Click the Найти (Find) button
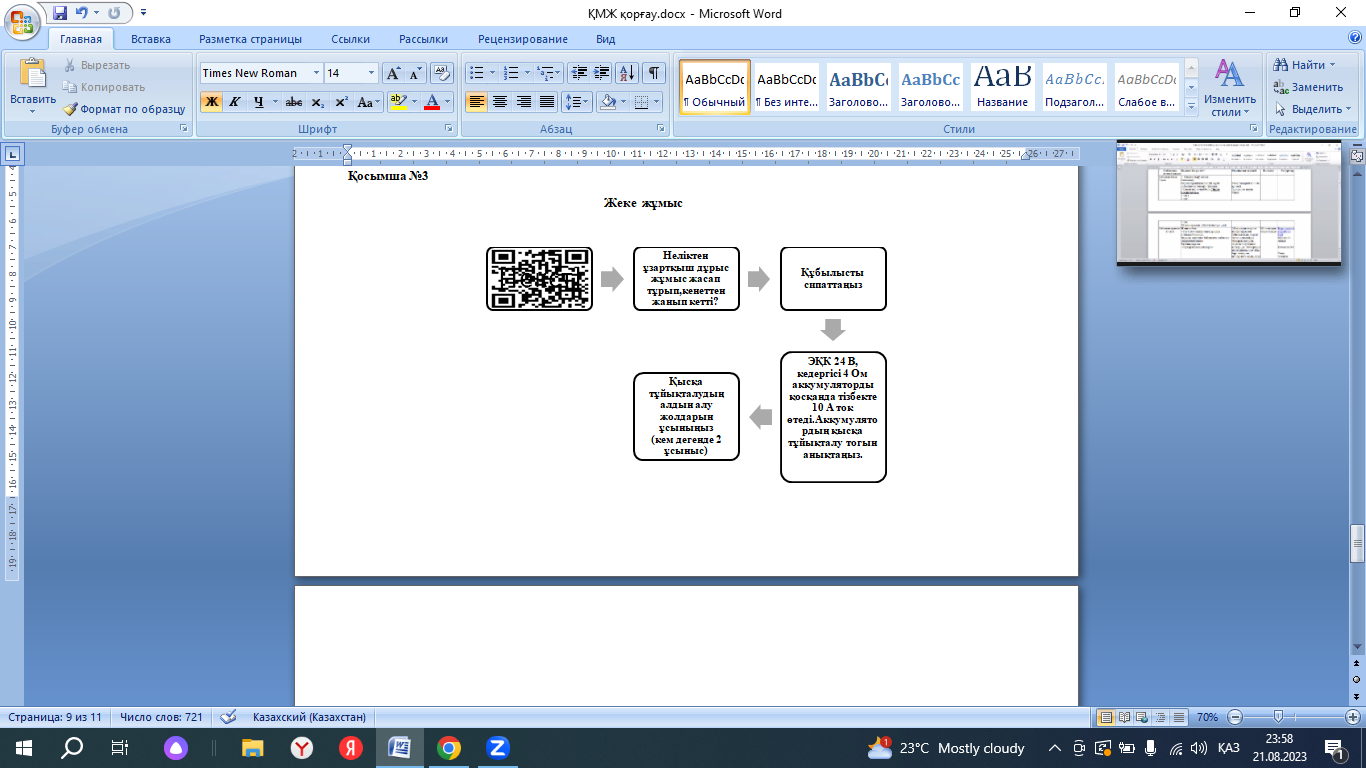Viewport: 1366px width, 768px height. coord(1306,65)
